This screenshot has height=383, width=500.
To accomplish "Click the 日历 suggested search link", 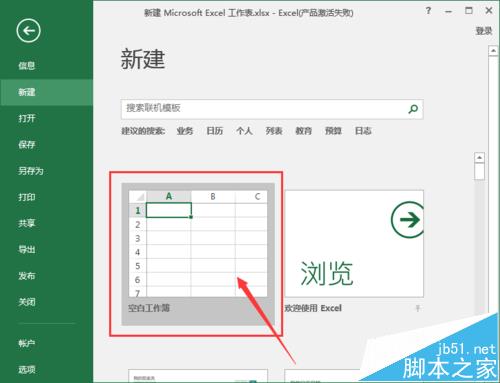I will 215,131.
